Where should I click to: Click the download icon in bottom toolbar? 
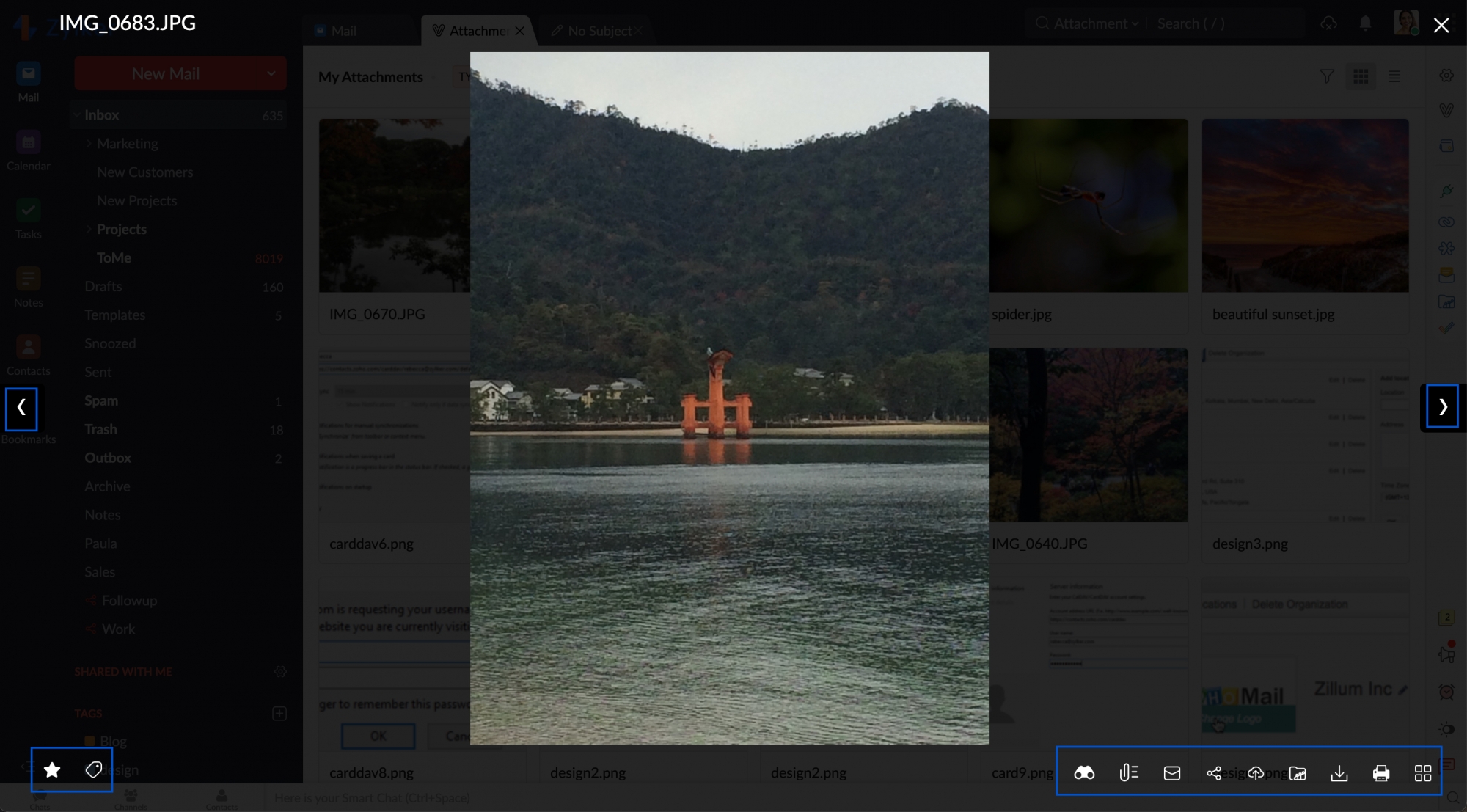pos(1339,772)
